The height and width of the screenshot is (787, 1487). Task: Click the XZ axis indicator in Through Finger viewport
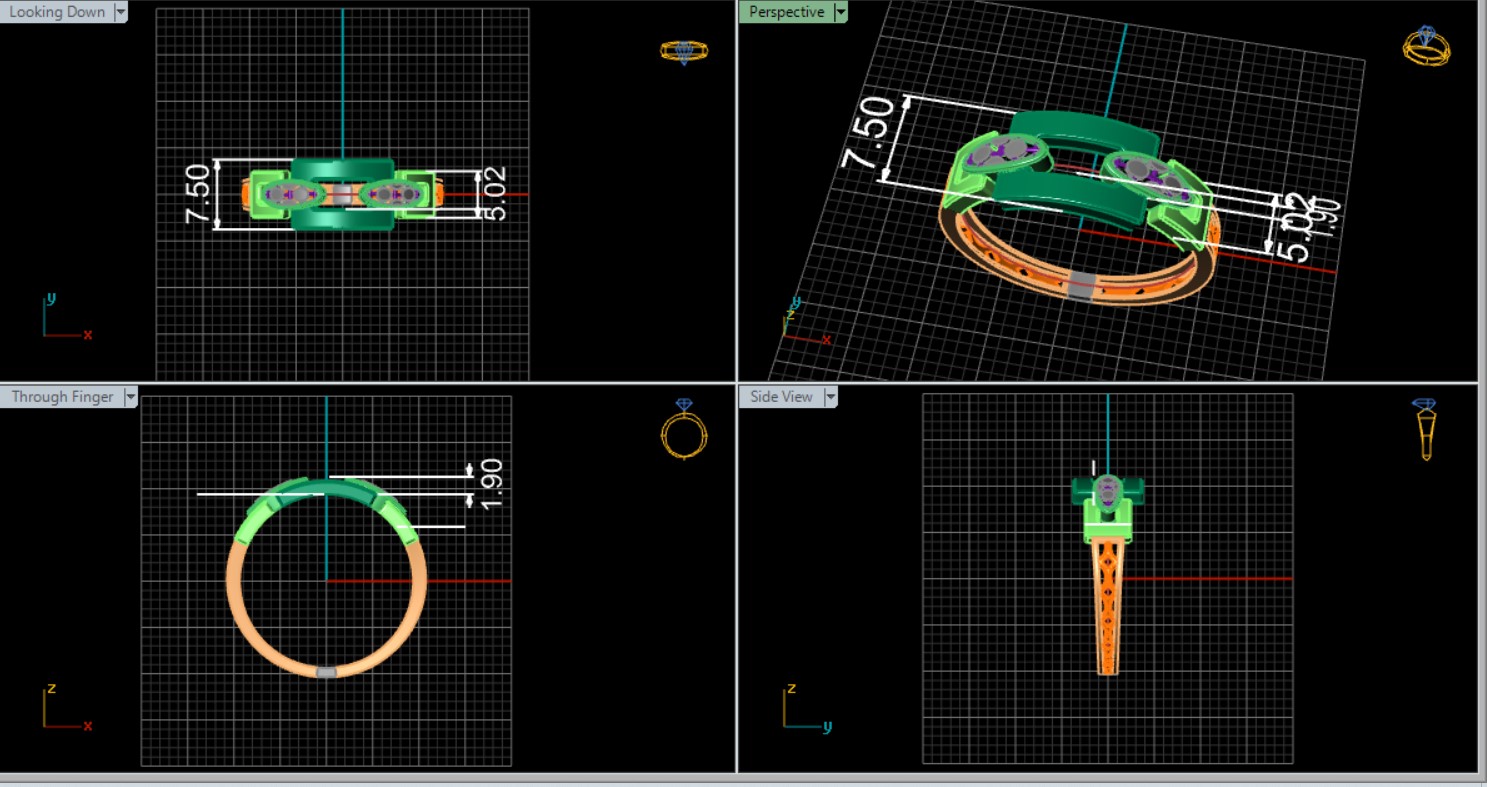(64, 709)
